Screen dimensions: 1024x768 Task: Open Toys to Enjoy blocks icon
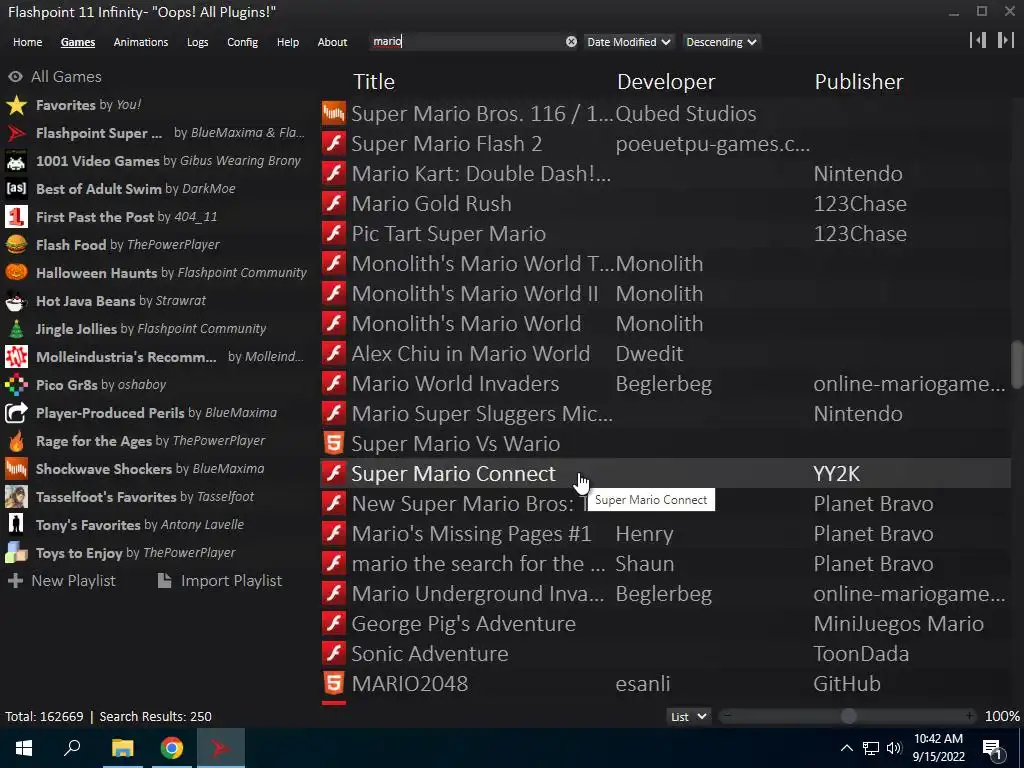click(x=16, y=553)
